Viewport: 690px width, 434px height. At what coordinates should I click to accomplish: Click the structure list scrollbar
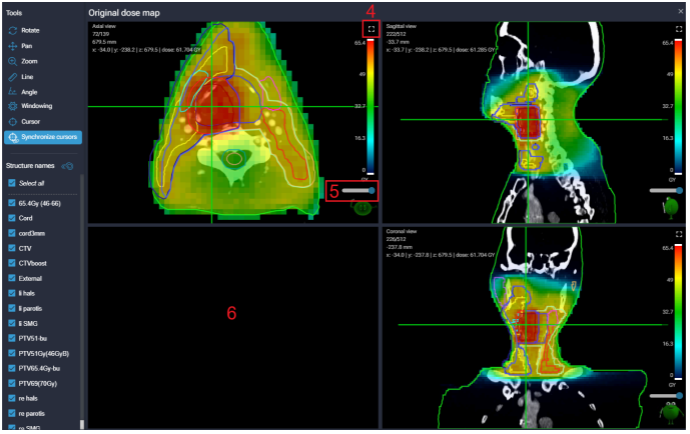pyautogui.click(x=83, y=300)
